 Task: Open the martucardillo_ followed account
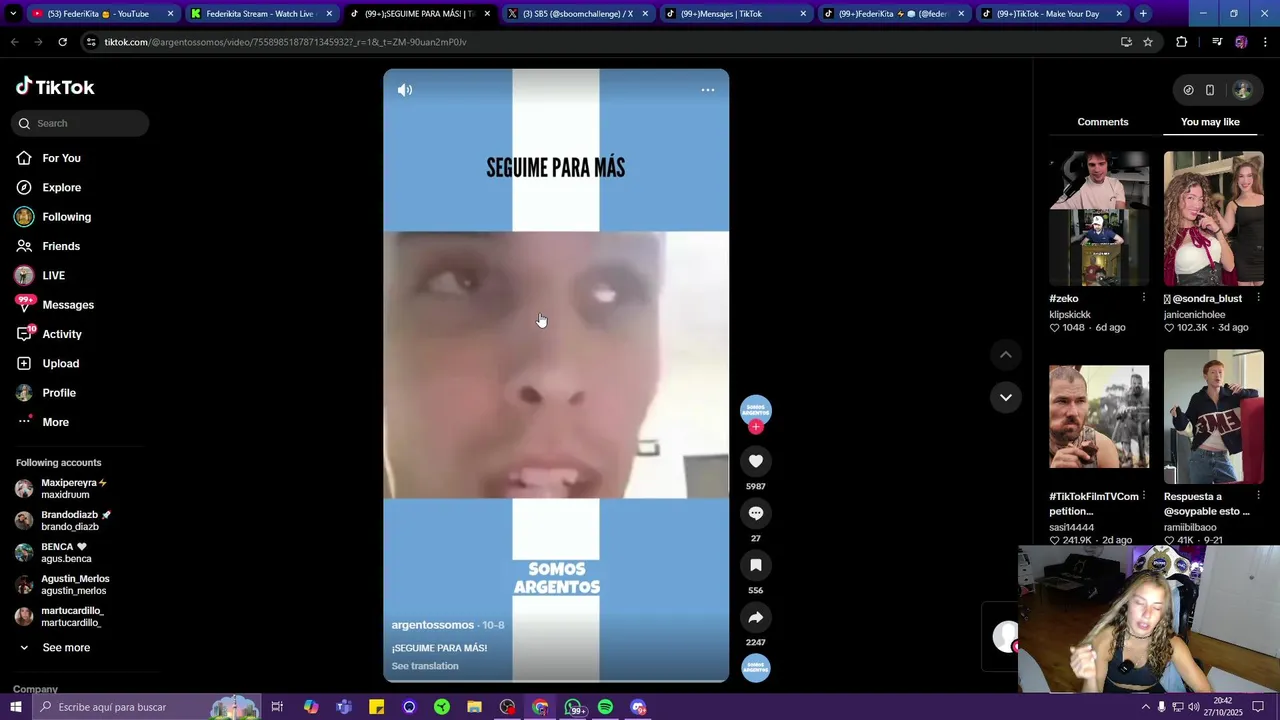[x=74, y=616]
